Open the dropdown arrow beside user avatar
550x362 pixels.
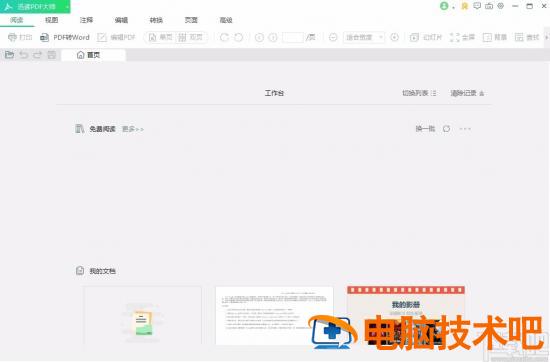pyautogui.click(x=453, y=7)
